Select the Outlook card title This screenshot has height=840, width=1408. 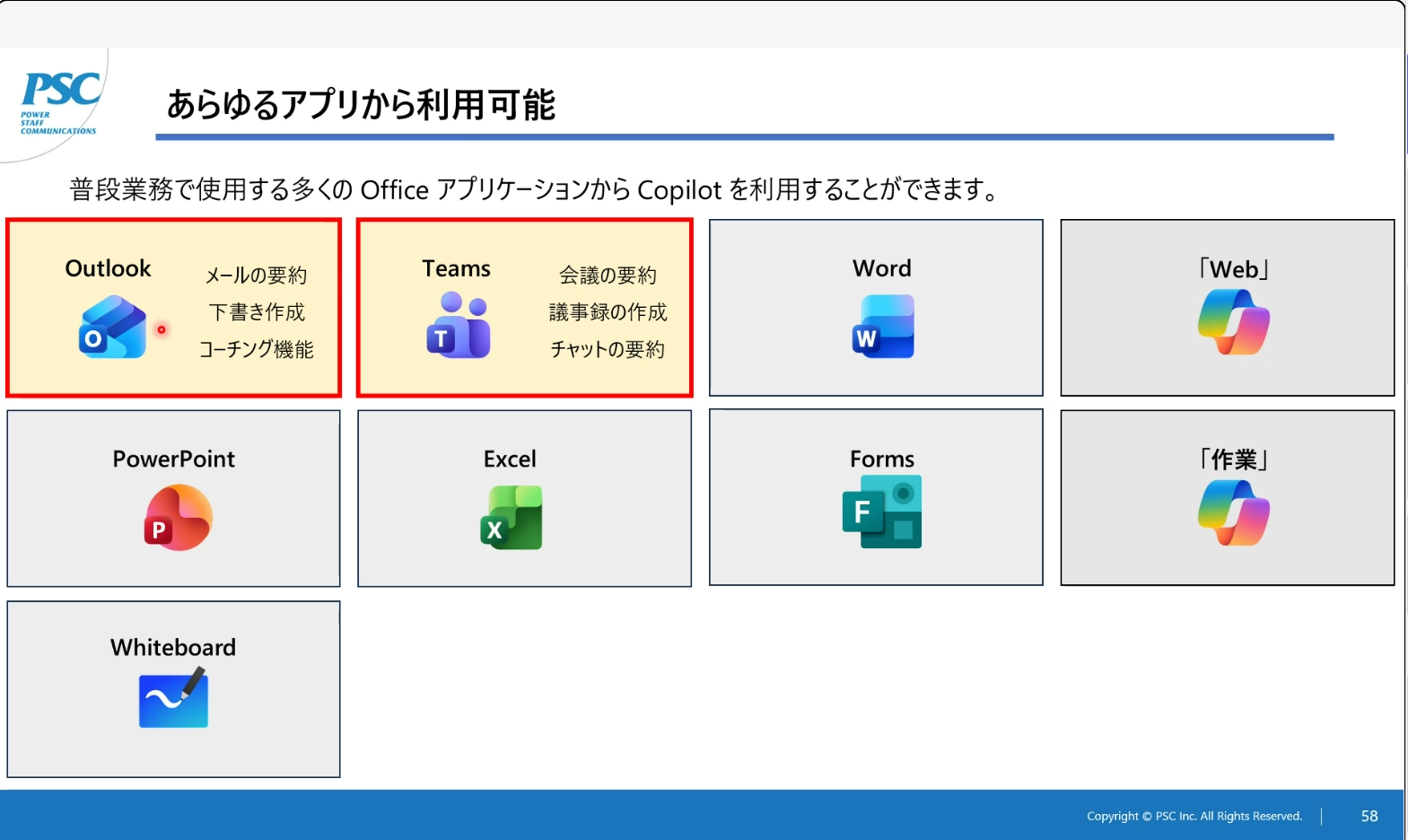(108, 268)
